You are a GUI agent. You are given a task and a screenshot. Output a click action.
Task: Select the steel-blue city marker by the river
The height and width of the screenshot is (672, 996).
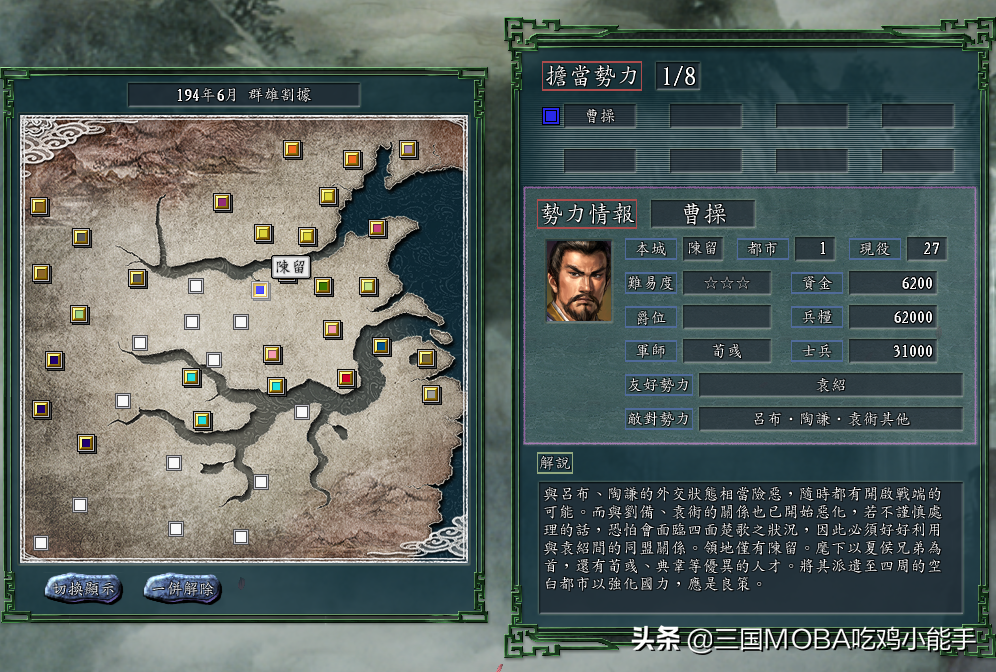coord(380,346)
